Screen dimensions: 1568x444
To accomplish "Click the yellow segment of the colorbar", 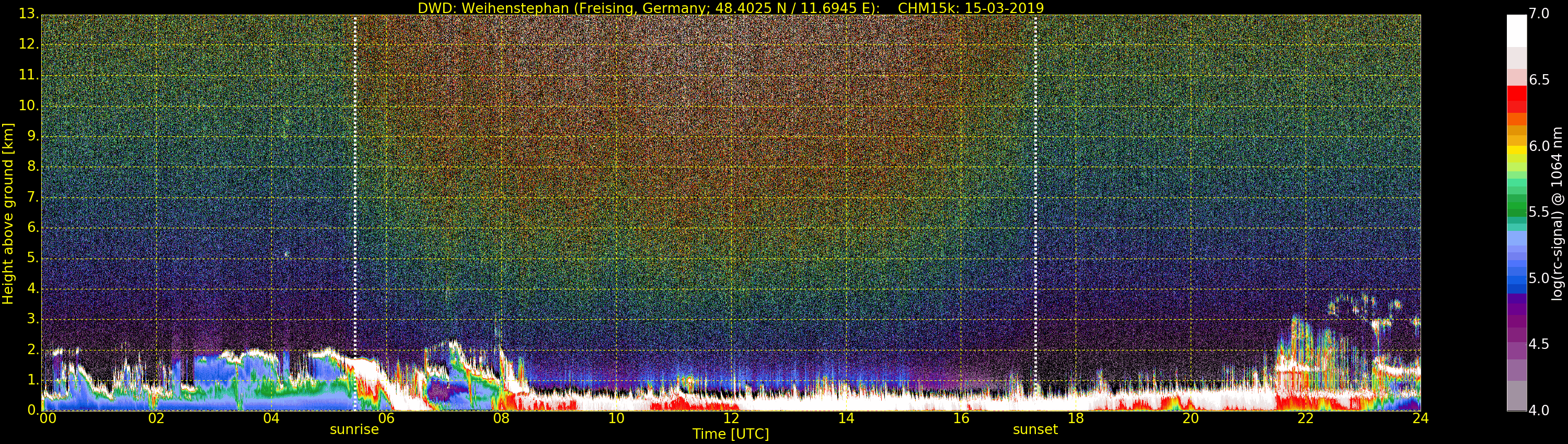I will point(1517,149).
